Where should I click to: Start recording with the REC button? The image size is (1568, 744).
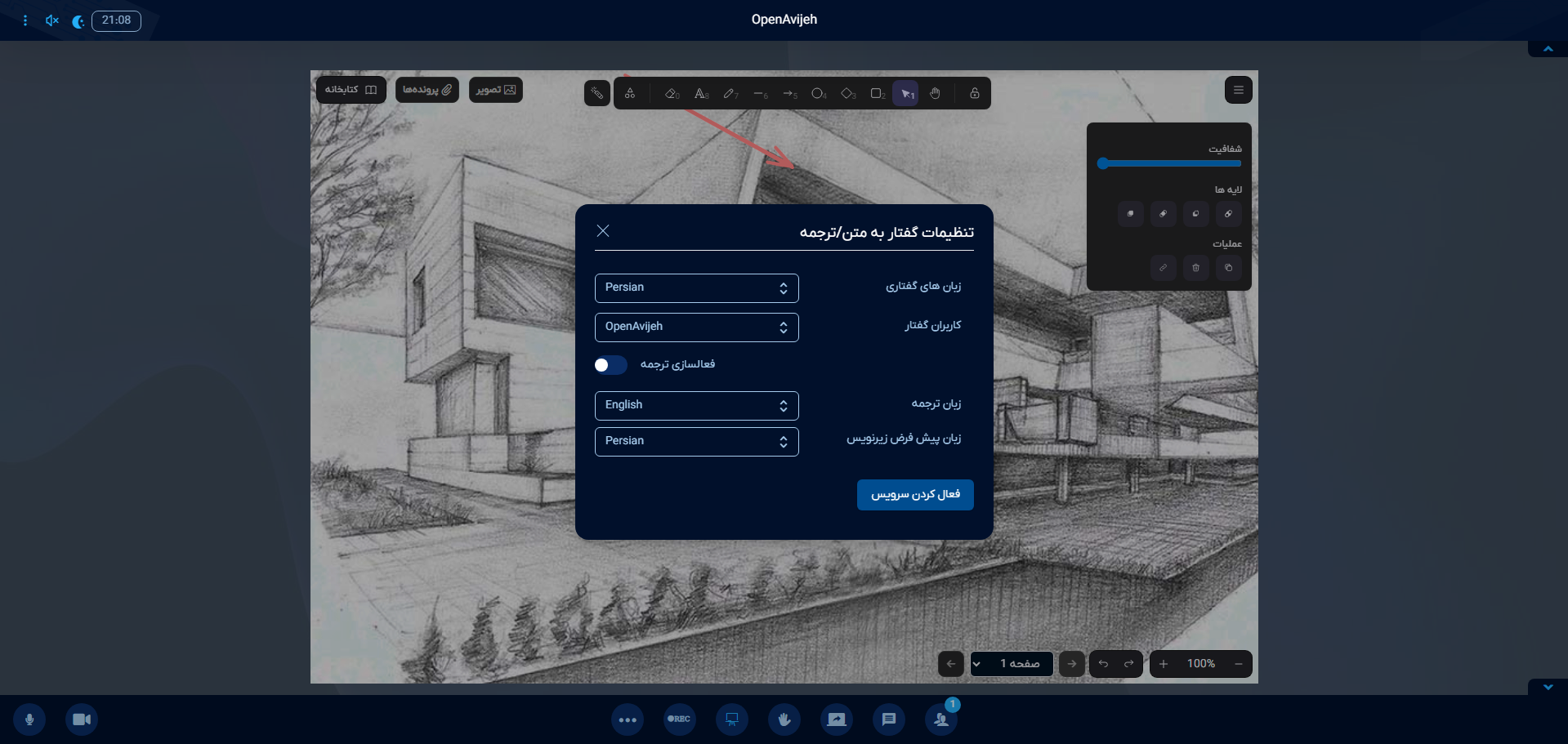pyautogui.click(x=679, y=719)
